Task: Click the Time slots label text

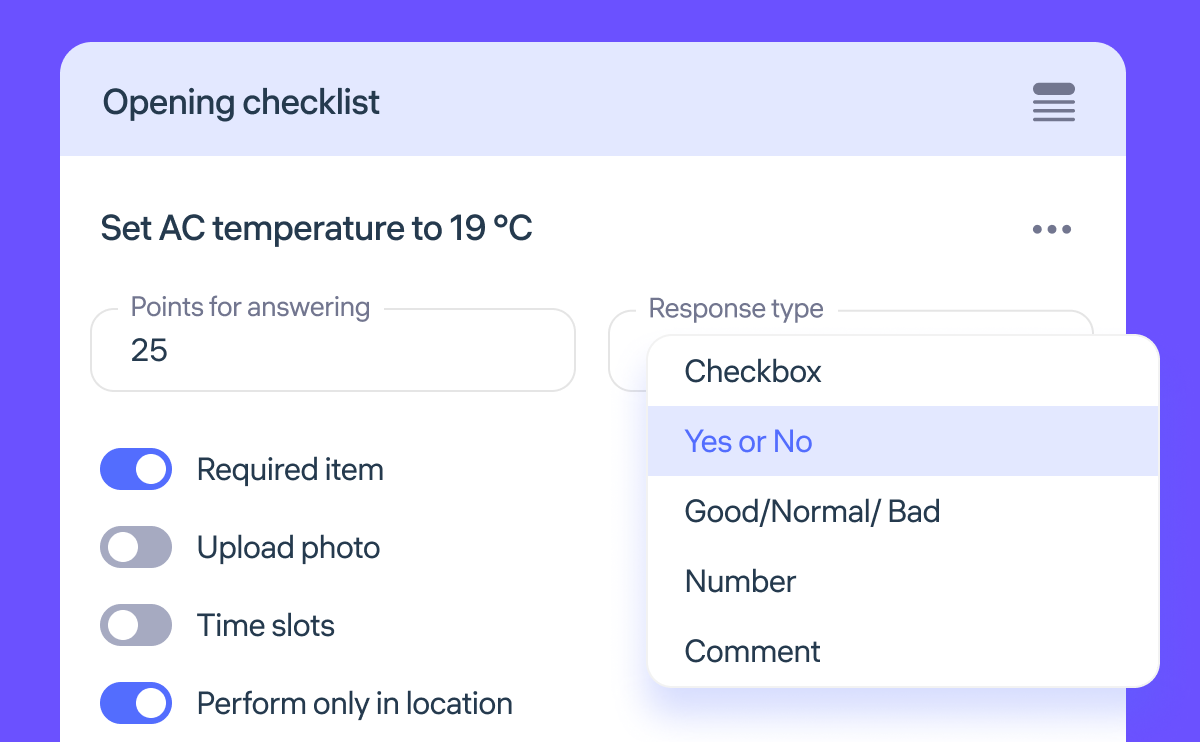Action: tap(265, 625)
